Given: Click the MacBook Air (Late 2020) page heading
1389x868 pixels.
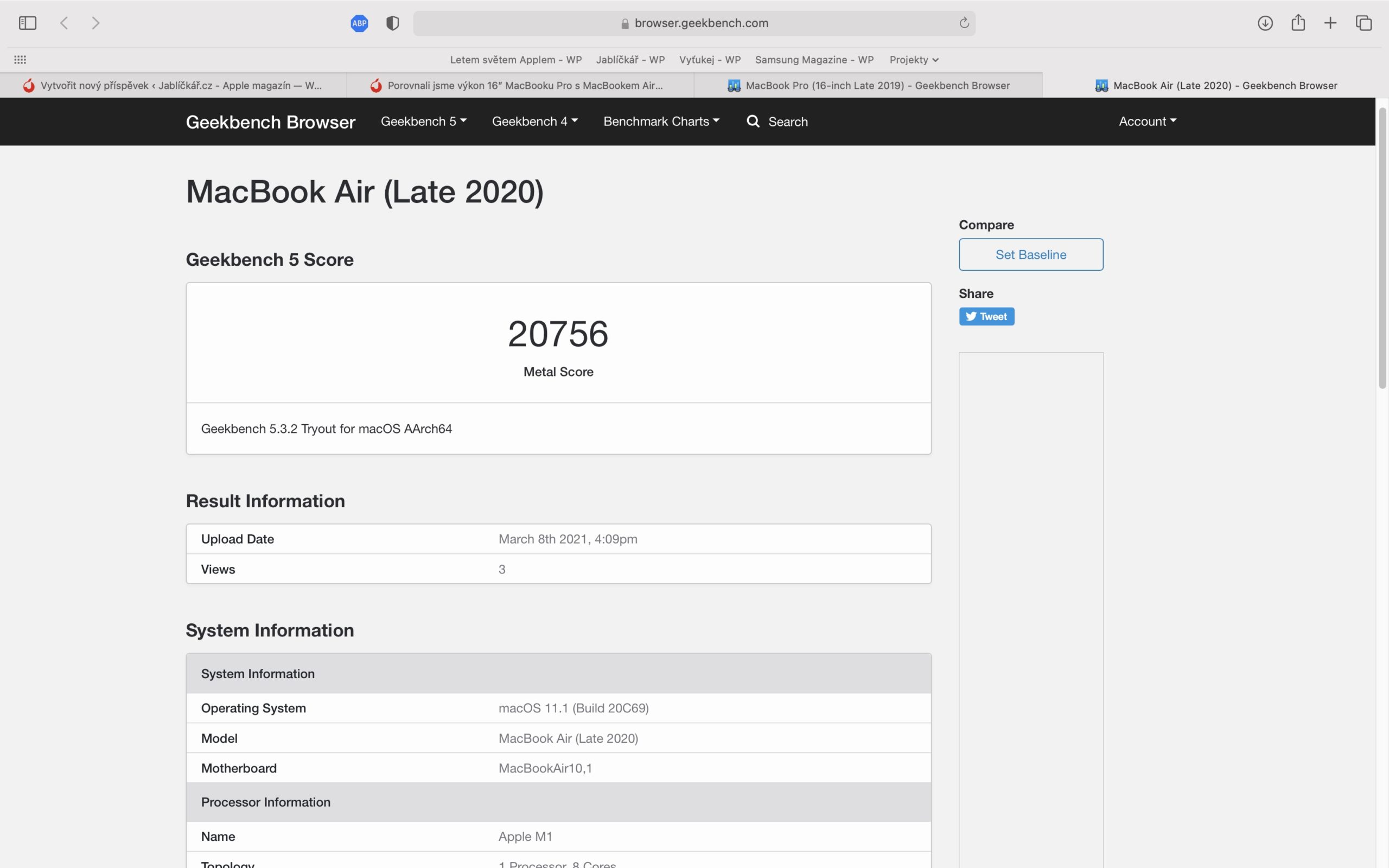Looking at the screenshot, I should tap(365, 192).
